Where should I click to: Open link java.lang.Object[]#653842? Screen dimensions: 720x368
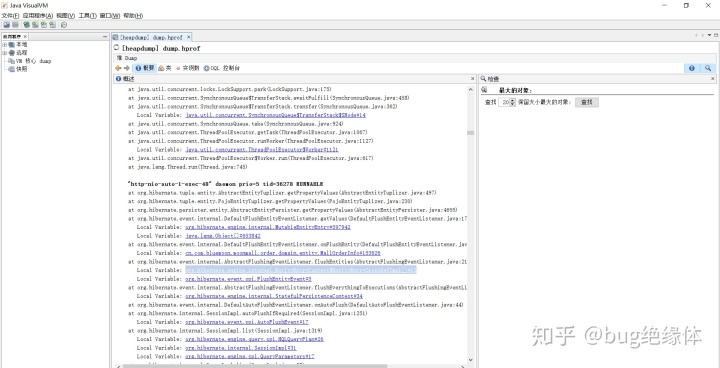click(x=223, y=236)
